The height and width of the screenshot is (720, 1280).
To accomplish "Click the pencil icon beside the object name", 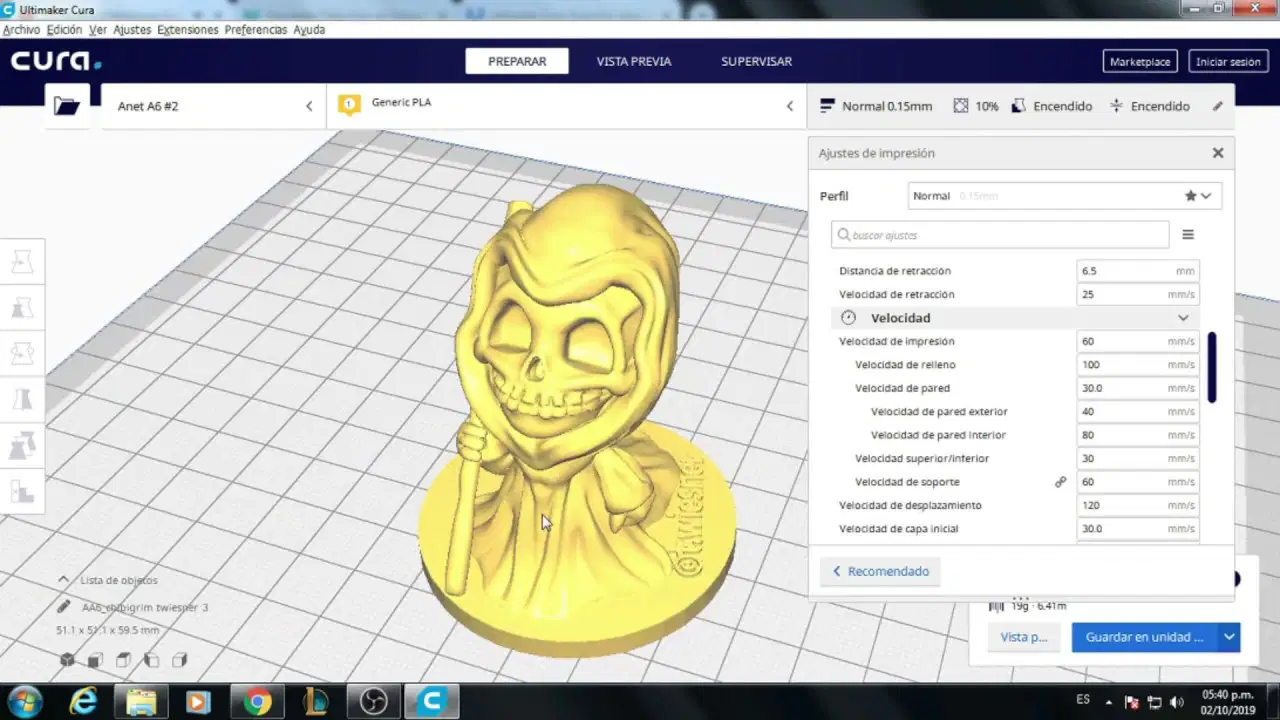I will 64,607.
